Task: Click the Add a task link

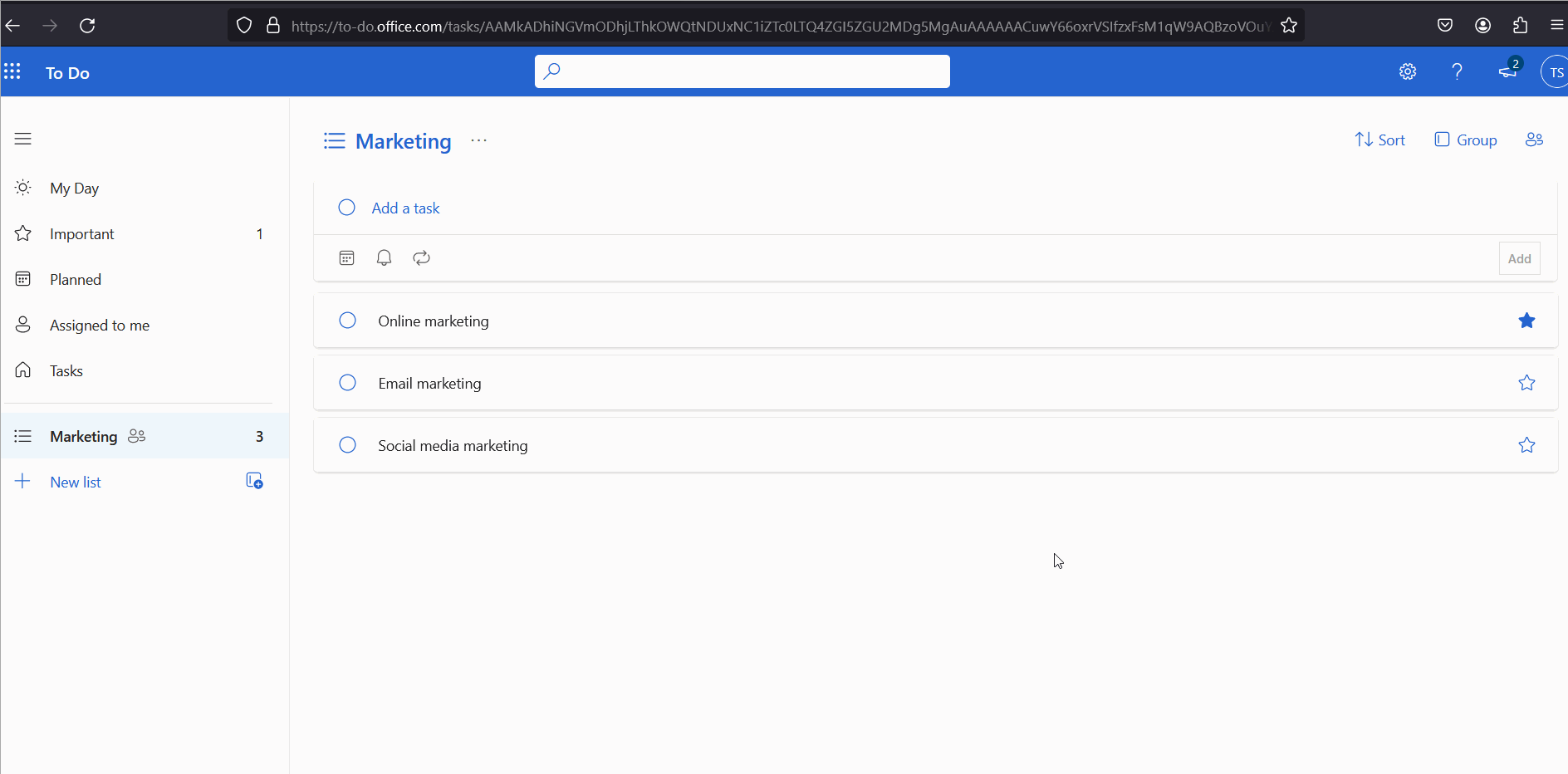Action: 404,208
